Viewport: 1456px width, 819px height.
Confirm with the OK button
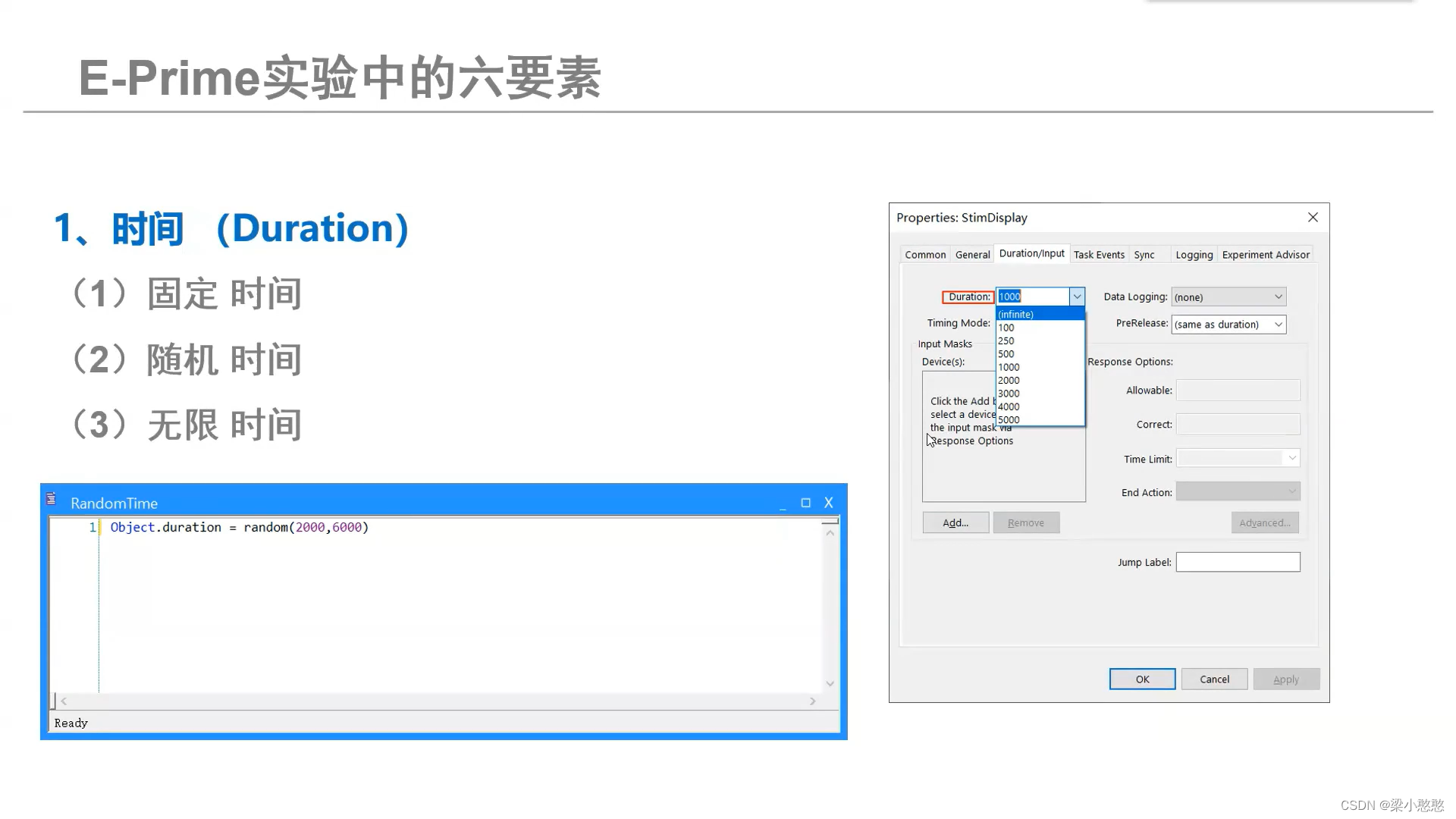point(1142,679)
